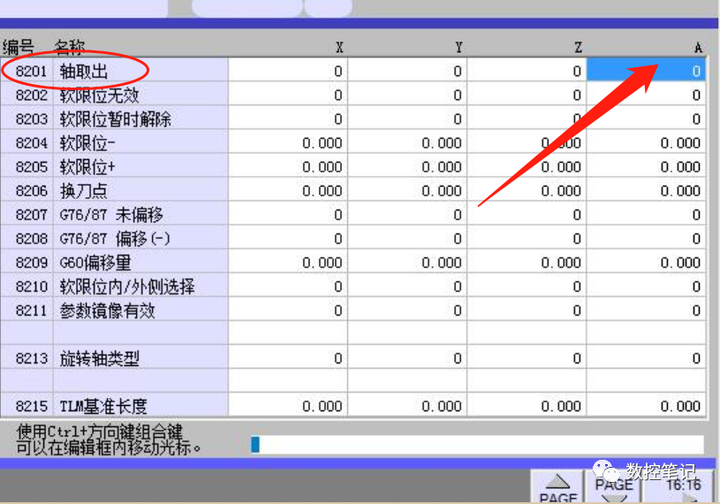Click the PAGE up arrow button
Viewport: 720px width, 504px height.
pyautogui.click(x=557, y=487)
